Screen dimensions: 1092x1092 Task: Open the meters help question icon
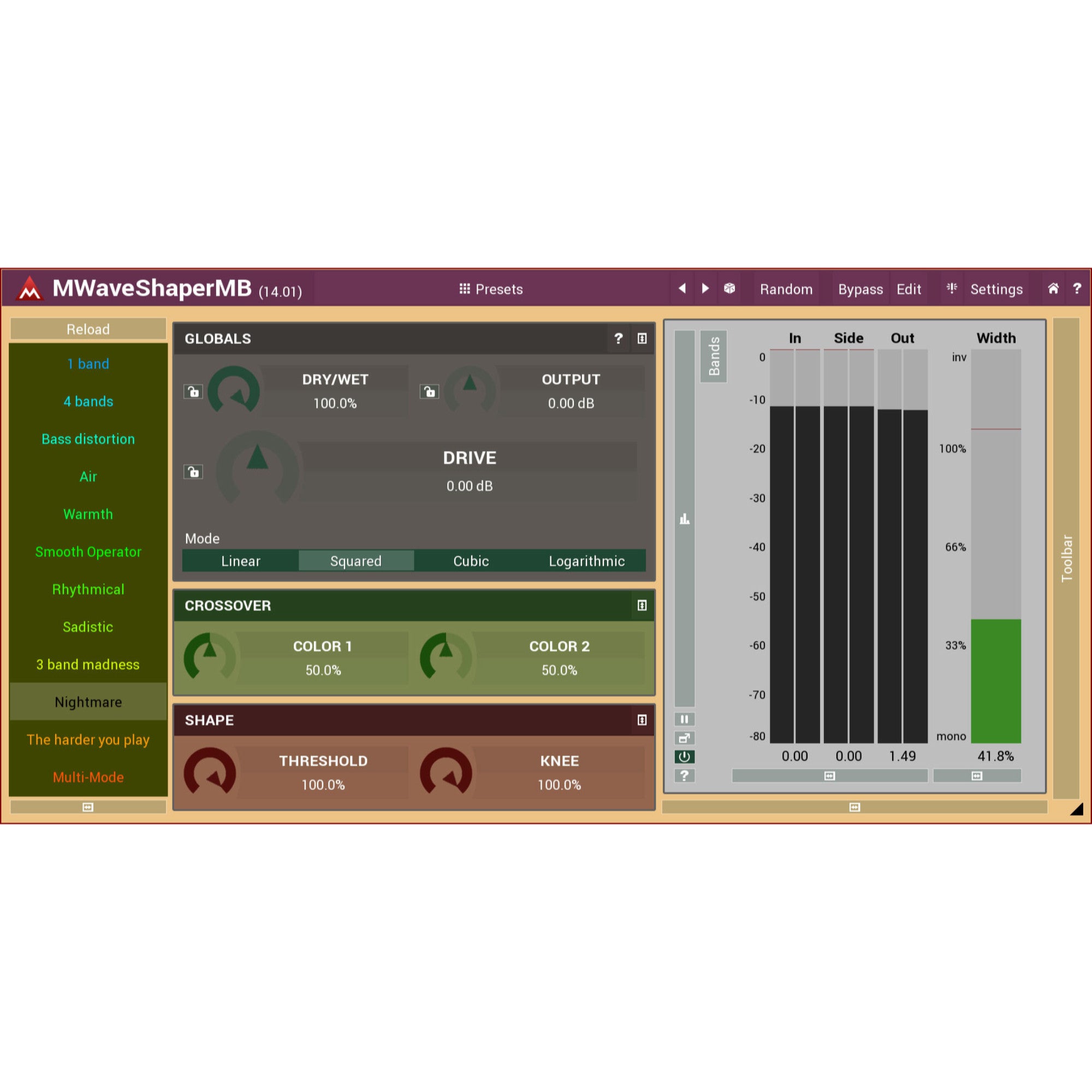[x=685, y=775]
